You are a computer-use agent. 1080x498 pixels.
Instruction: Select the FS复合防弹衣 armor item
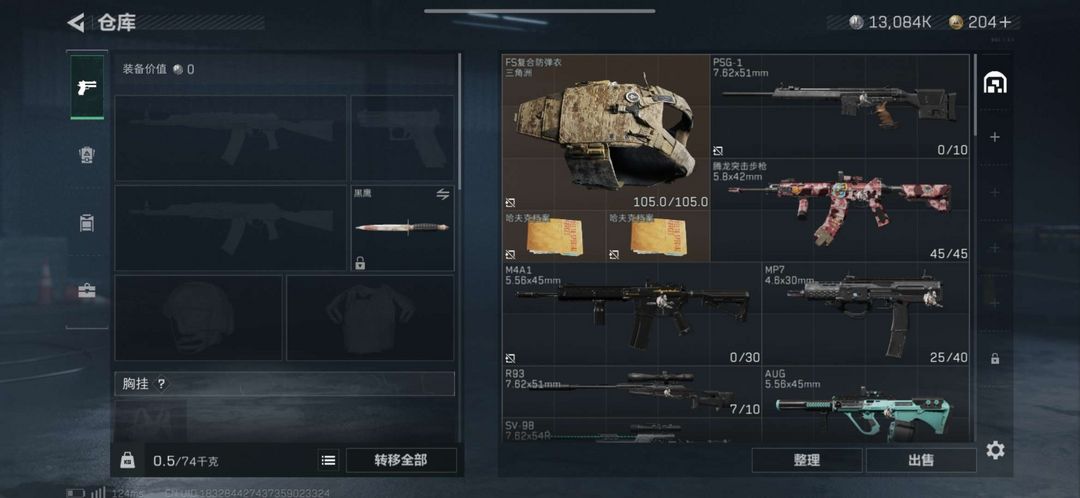pos(606,133)
